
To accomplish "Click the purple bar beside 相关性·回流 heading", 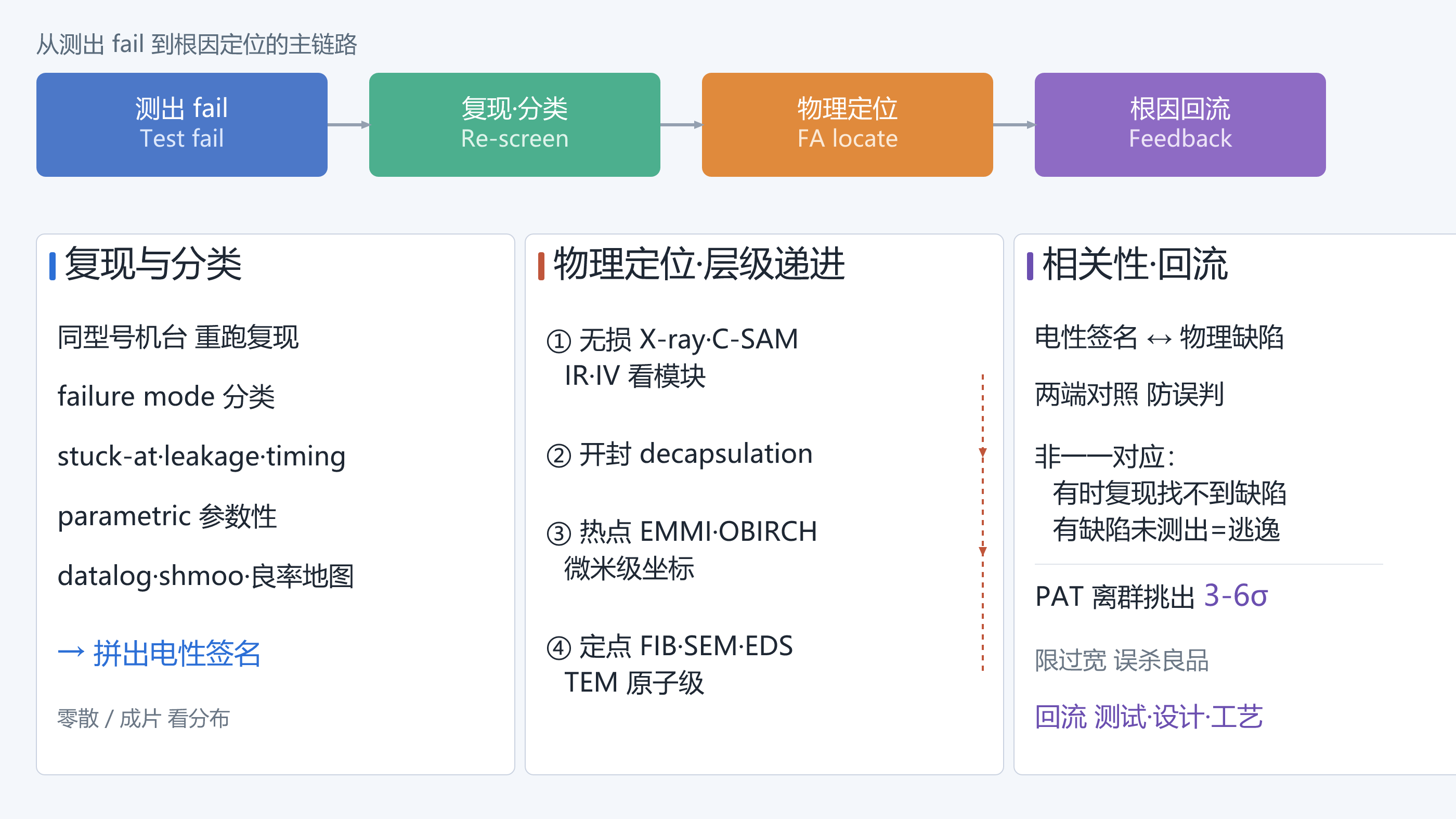I will pyautogui.click(x=1030, y=266).
